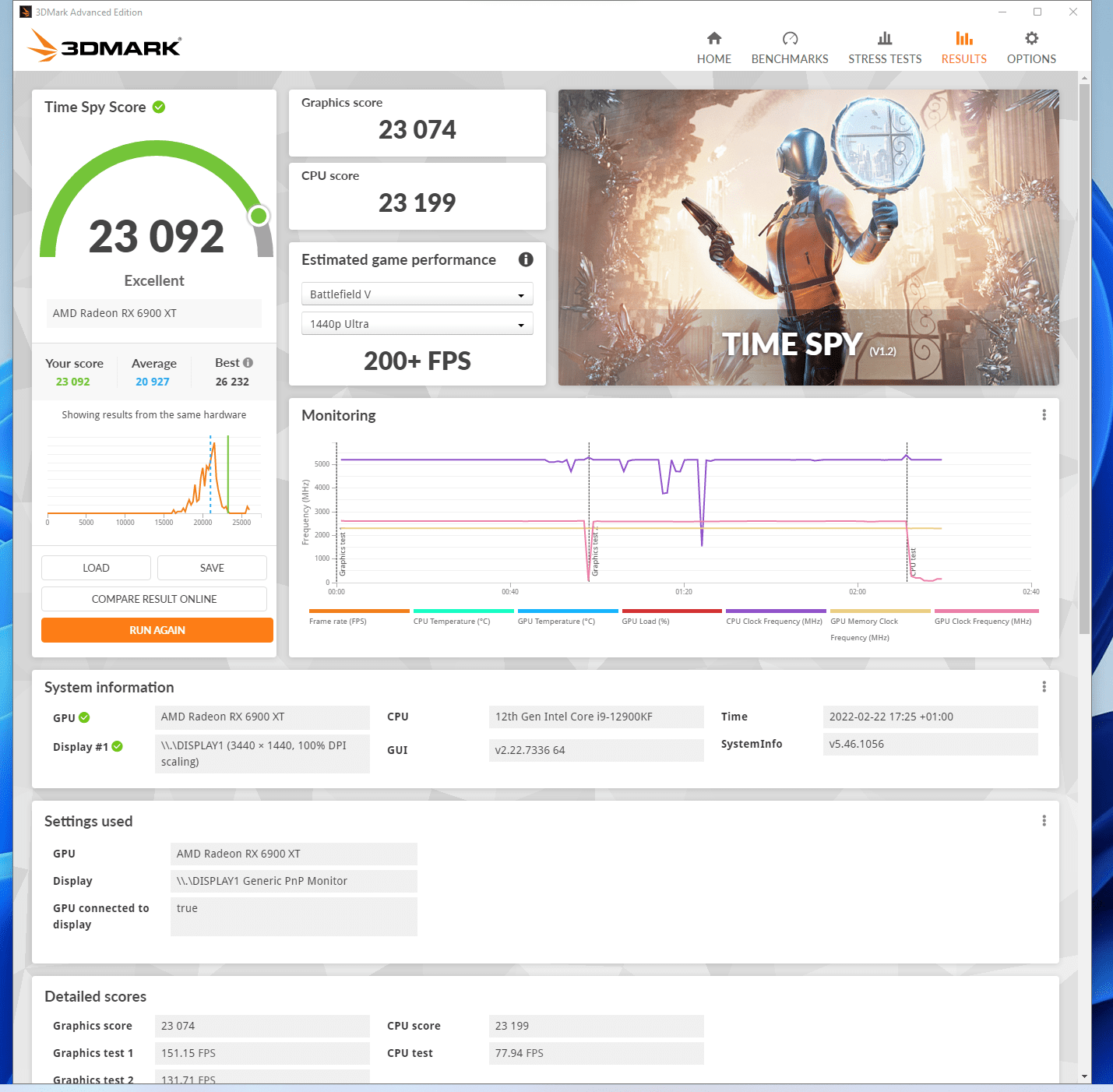
Task: Switch to the BENCHMARKS tab label
Action: pyautogui.click(x=790, y=59)
